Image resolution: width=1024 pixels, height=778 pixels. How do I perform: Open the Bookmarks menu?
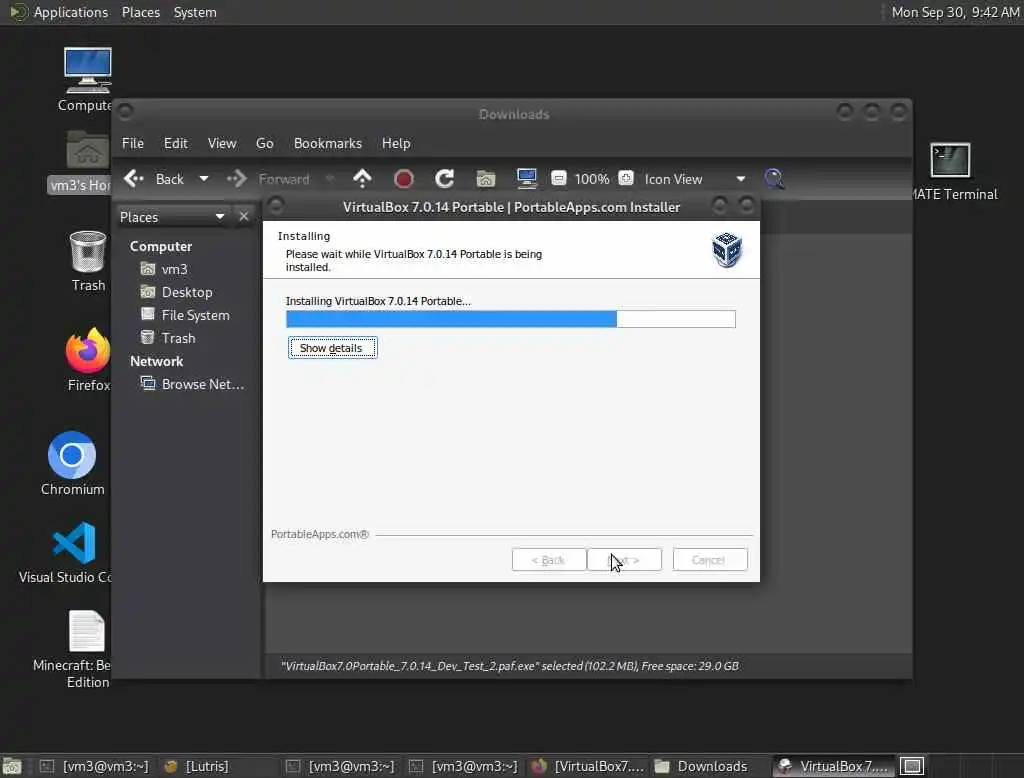(x=328, y=143)
